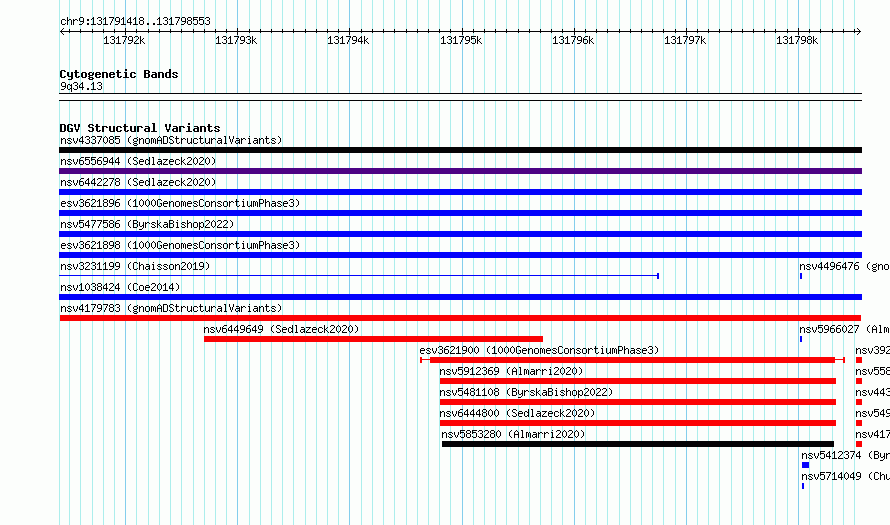
Task: Click the 131794k ruler tick label
Action: pyautogui.click(x=348, y=40)
